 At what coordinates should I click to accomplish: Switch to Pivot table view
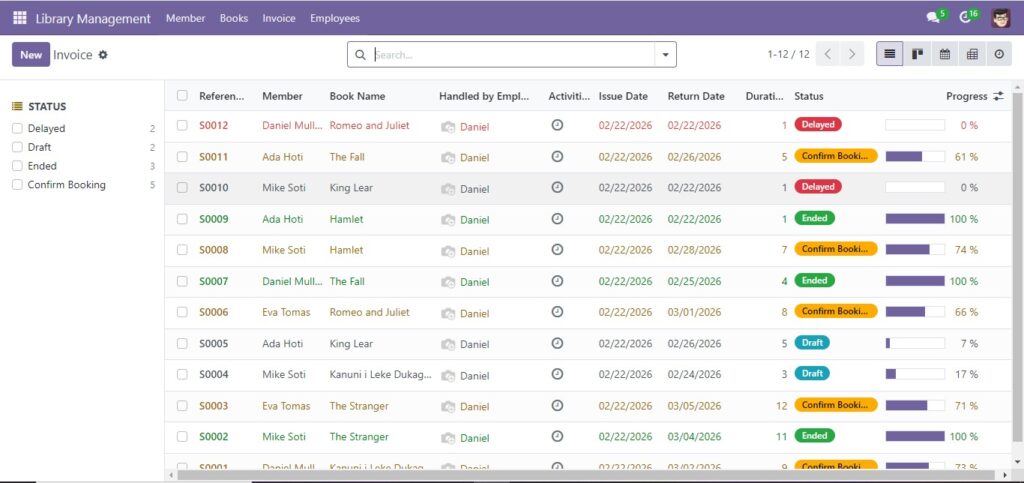click(x=972, y=54)
